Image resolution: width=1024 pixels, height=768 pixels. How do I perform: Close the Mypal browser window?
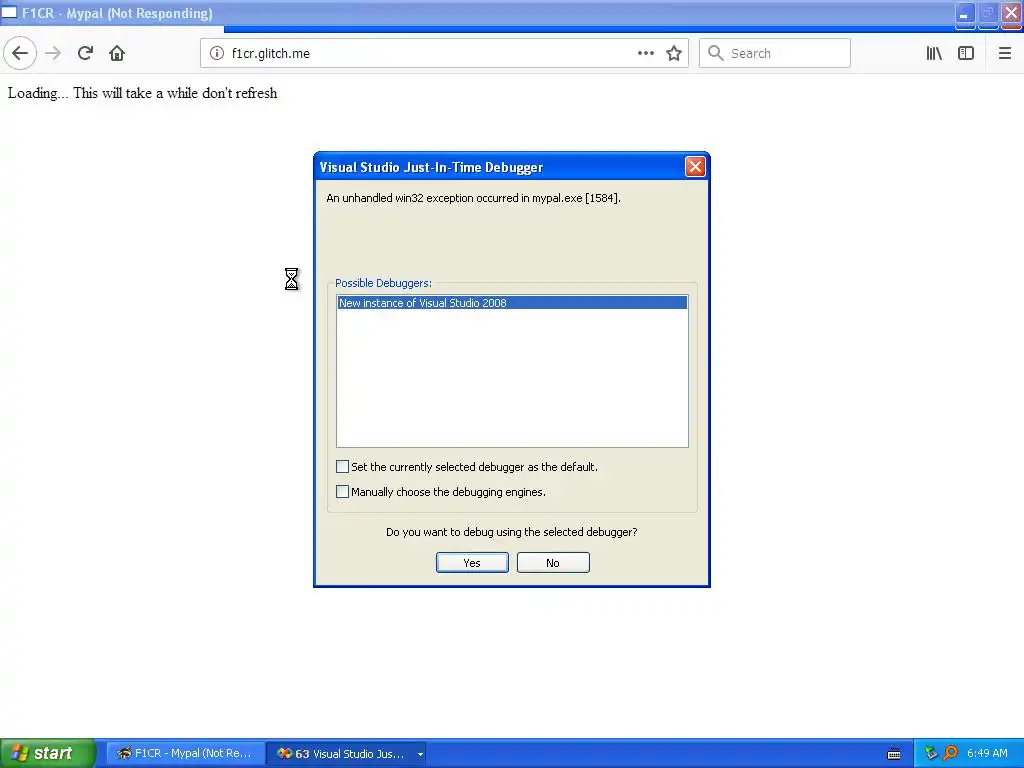click(1012, 14)
